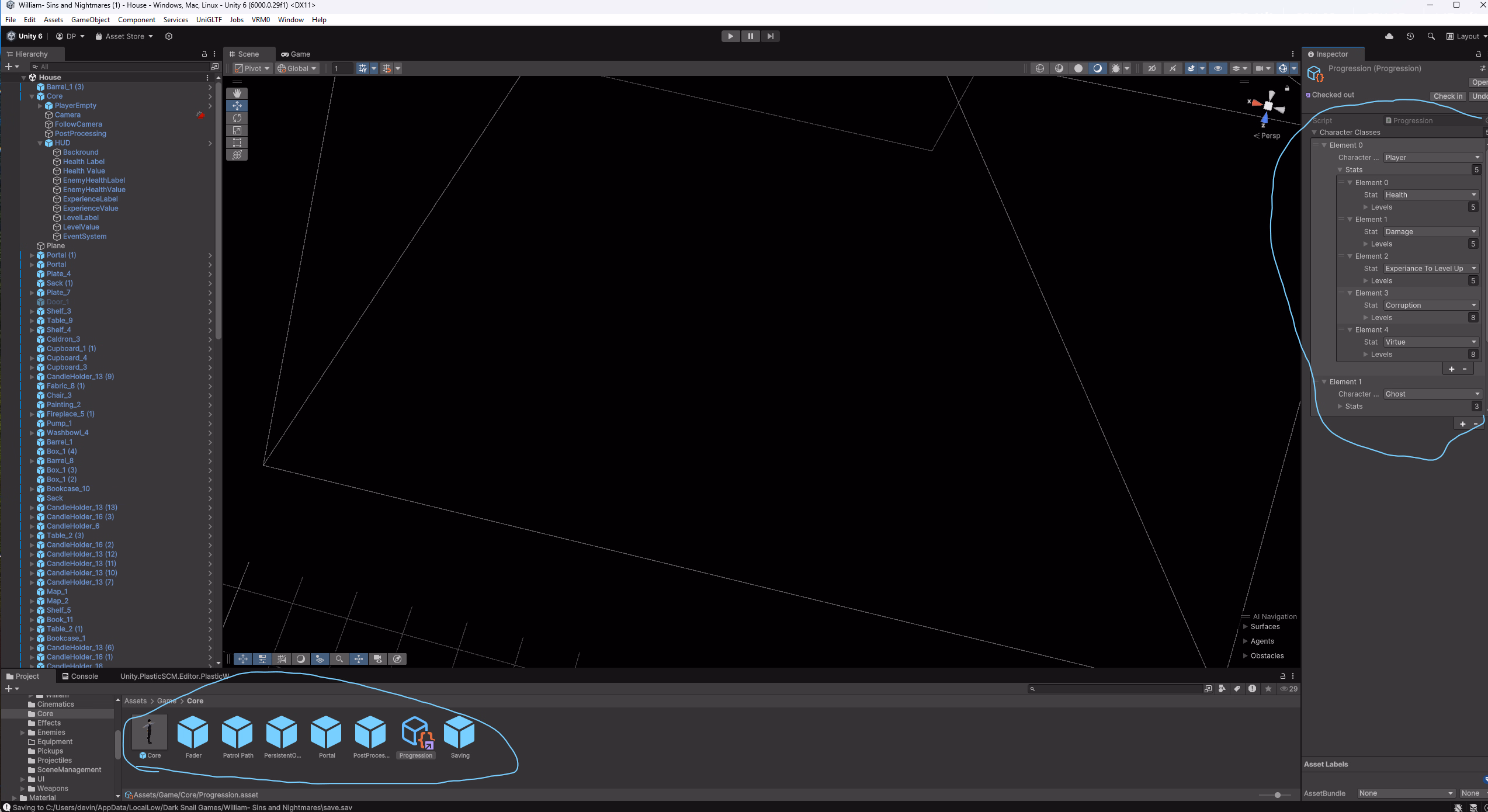Toggle wireframe shading mode

1040,68
